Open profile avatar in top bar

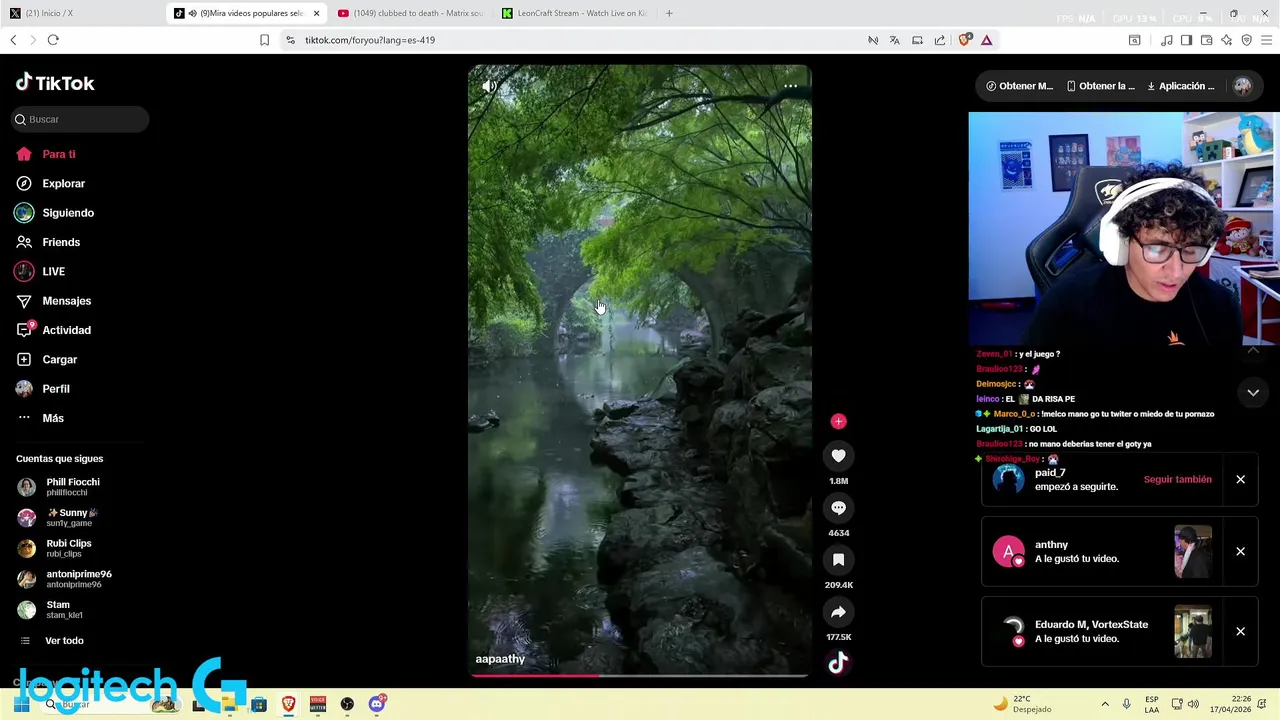[1242, 86]
